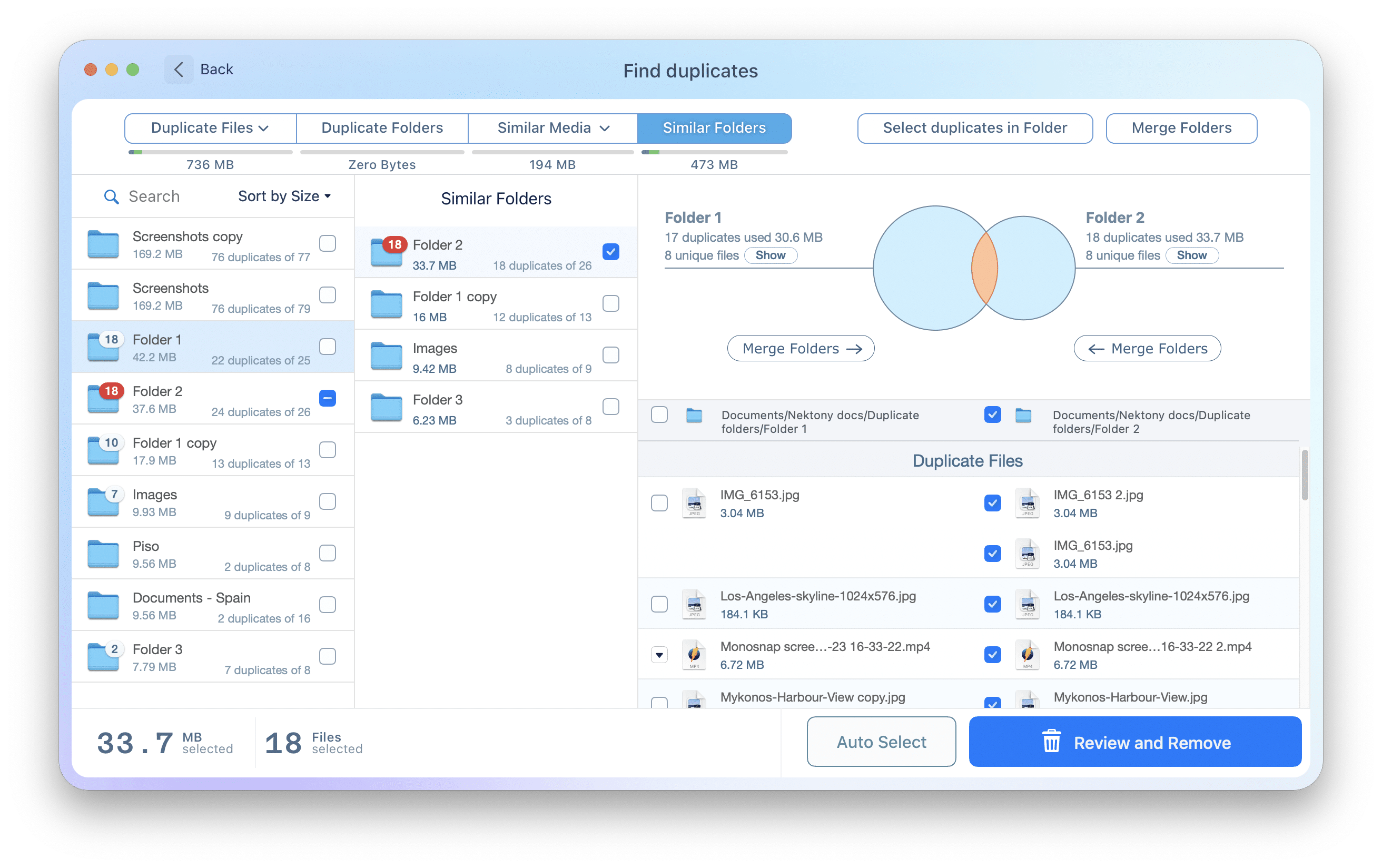Click Screenshots copy folder icon
The width and height of the screenshot is (1382, 868).
pyautogui.click(x=103, y=244)
